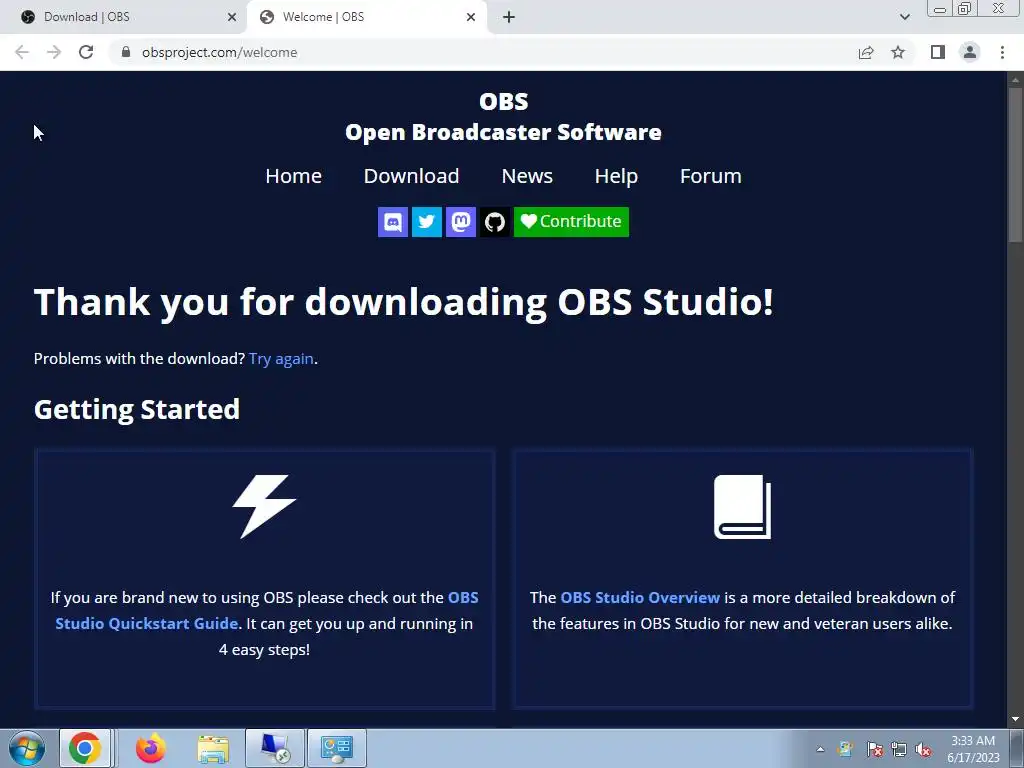Viewport: 1024px width, 768px height.
Task: Click the green Contribute button
Action: coord(571,222)
